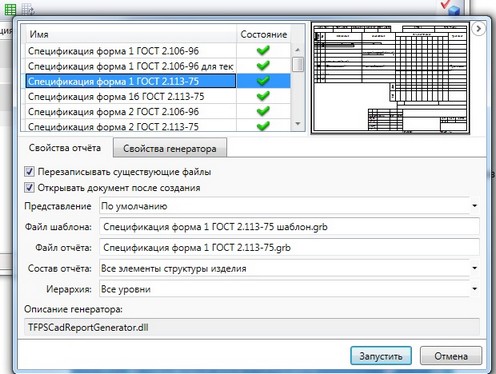This screenshot has height=374, width=496.
Task: Select row 'Спецификация форма 1 ГОСТ 2.106-96'
Action: coord(130,51)
